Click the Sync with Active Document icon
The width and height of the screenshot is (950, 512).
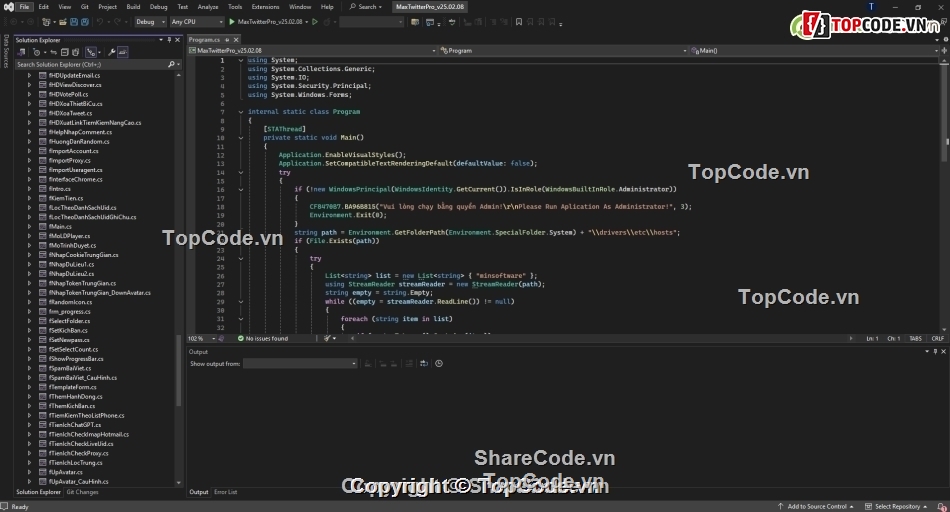tap(53, 52)
